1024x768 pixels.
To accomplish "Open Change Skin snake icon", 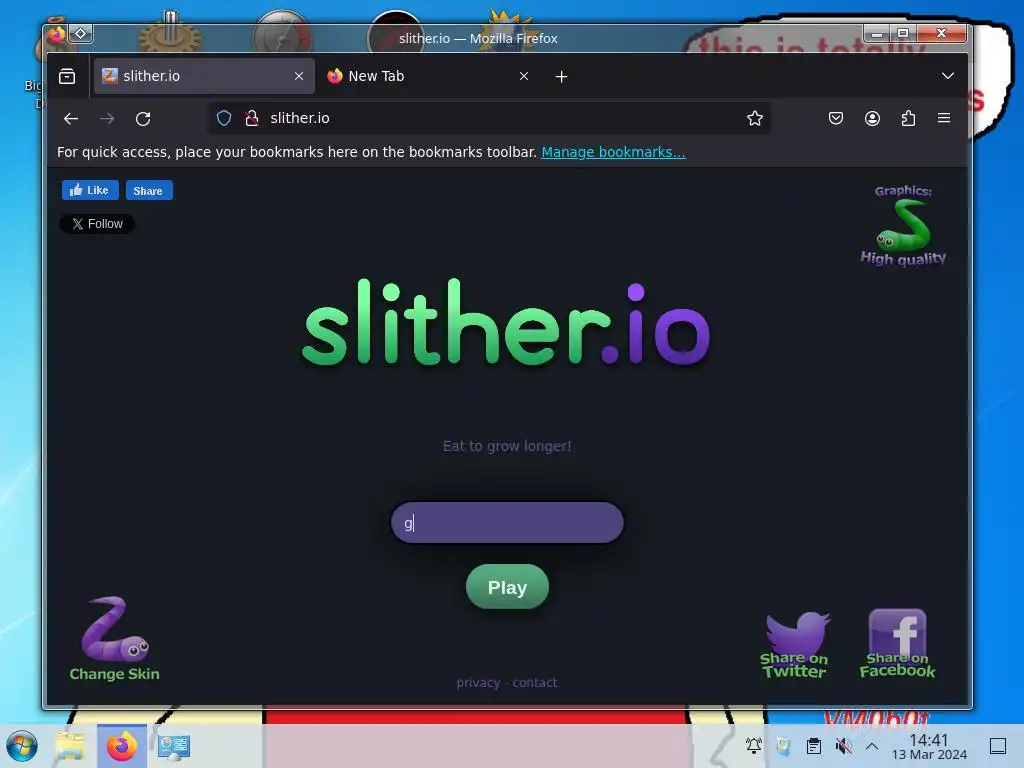I will pos(114,638).
